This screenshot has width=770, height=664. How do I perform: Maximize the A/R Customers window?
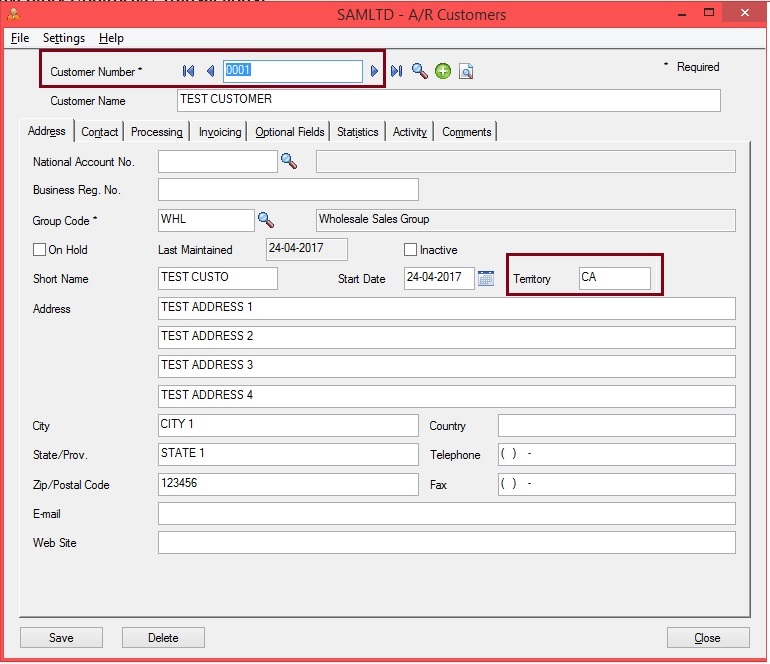pyautogui.click(x=709, y=13)
